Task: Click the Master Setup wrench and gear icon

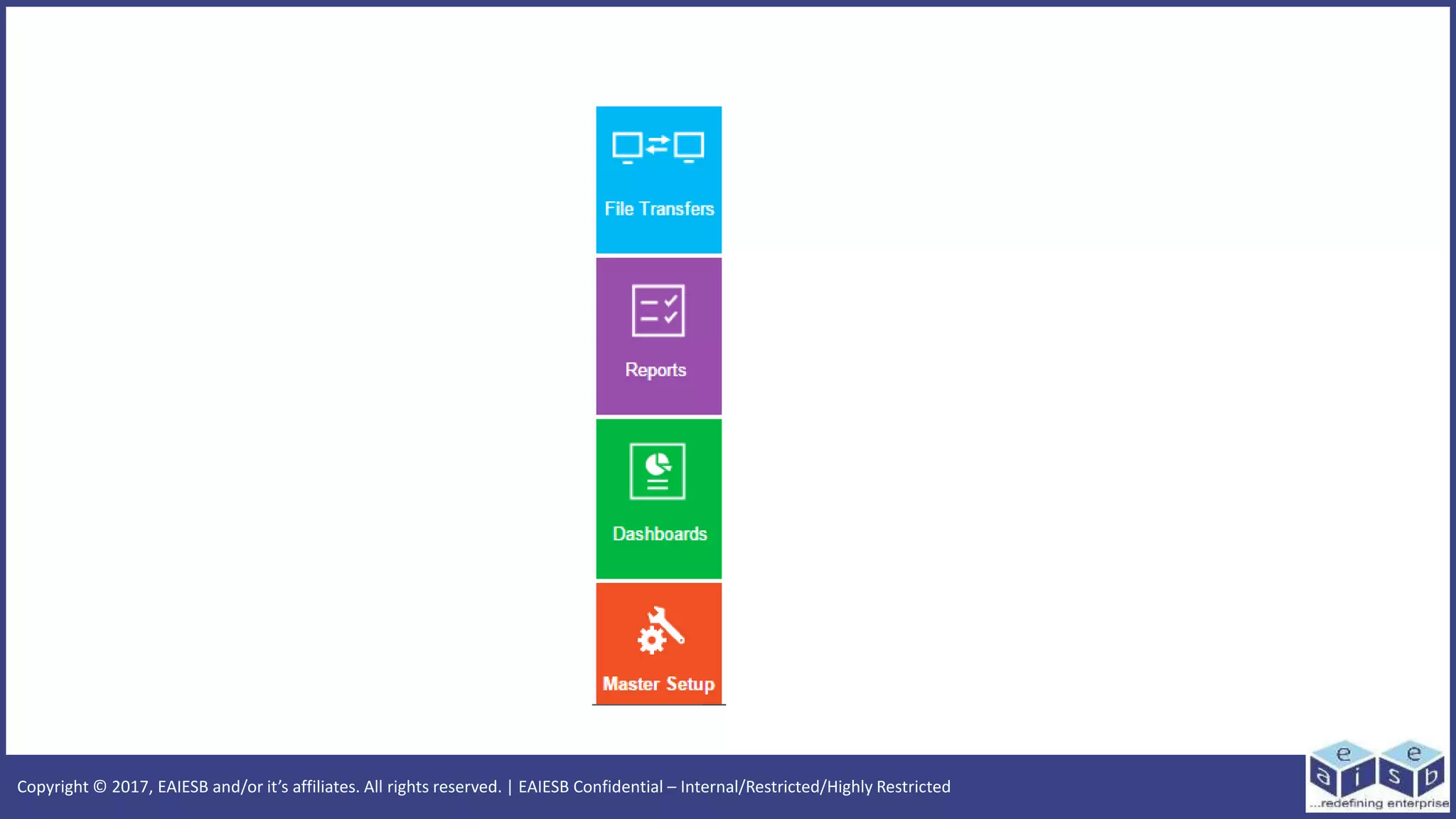Action: (x=660, y=630)
